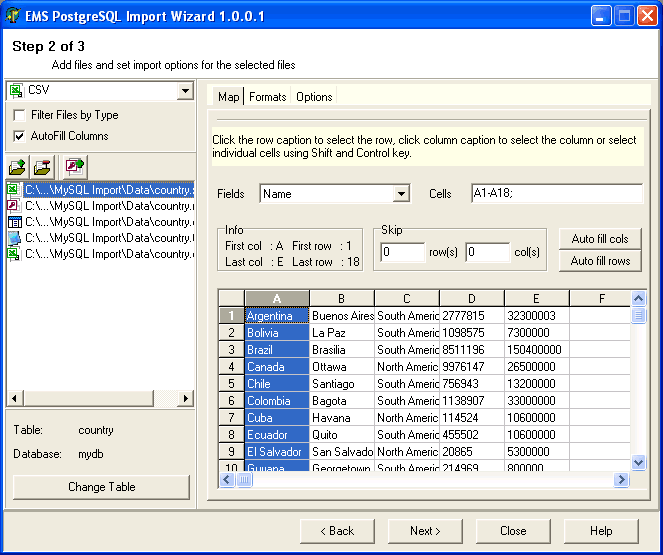
Task: Open Help from bottom button
Action: tap(601, 531)
